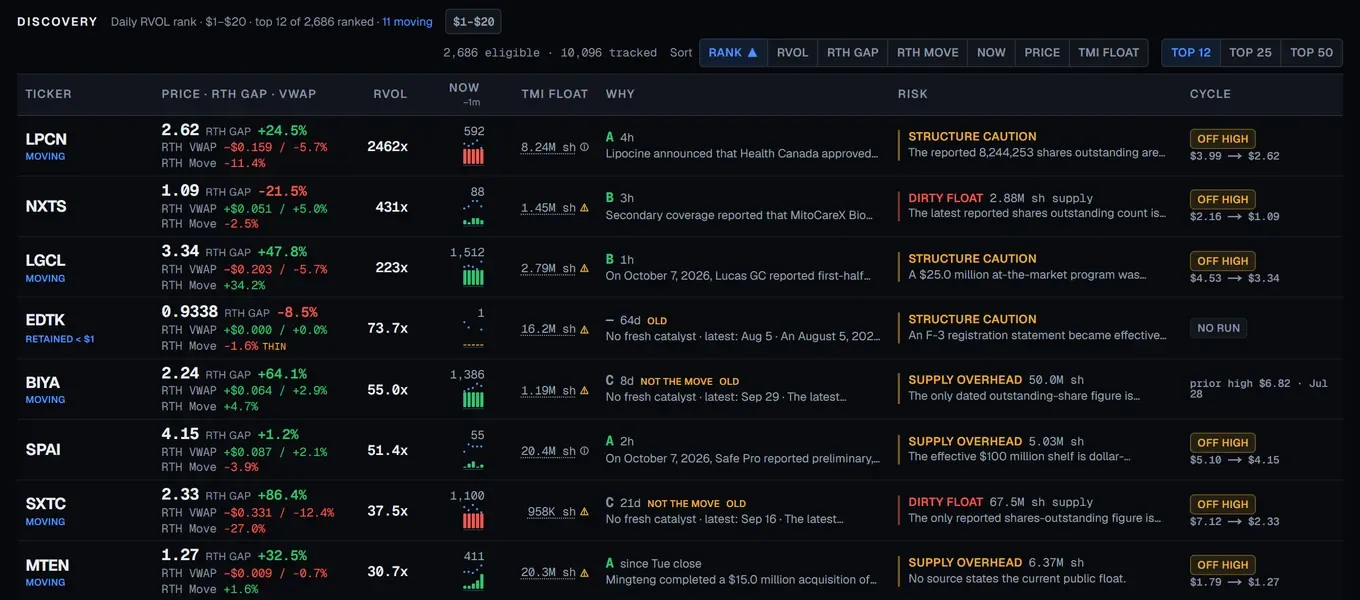The image size is (1360, 600).
Task: Open the LGCL ticker
Action: pyautogui.click(x=46, y=260)
